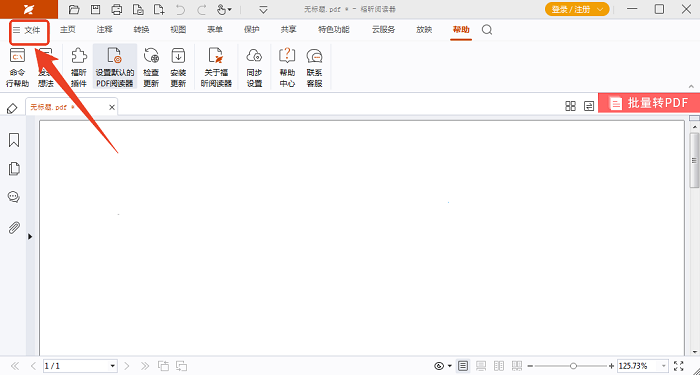The image size is (700, 375).
Task: Toggle continuous facing view mode
Action: (517, 366)
